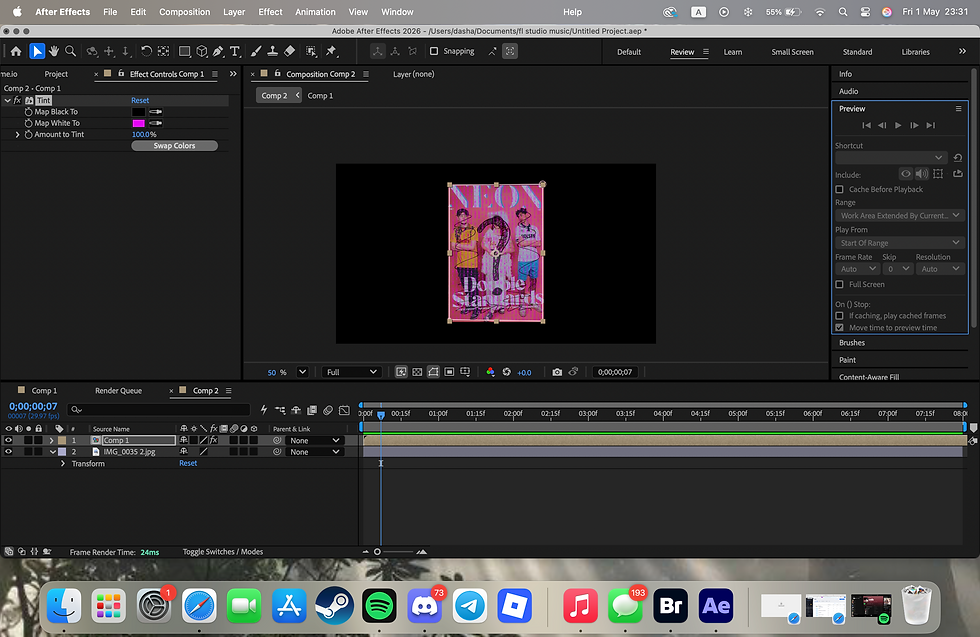The width and height of the screenshot is (980, 637).
Task: Select the Hand tool
Action: [x=54, y=51]
